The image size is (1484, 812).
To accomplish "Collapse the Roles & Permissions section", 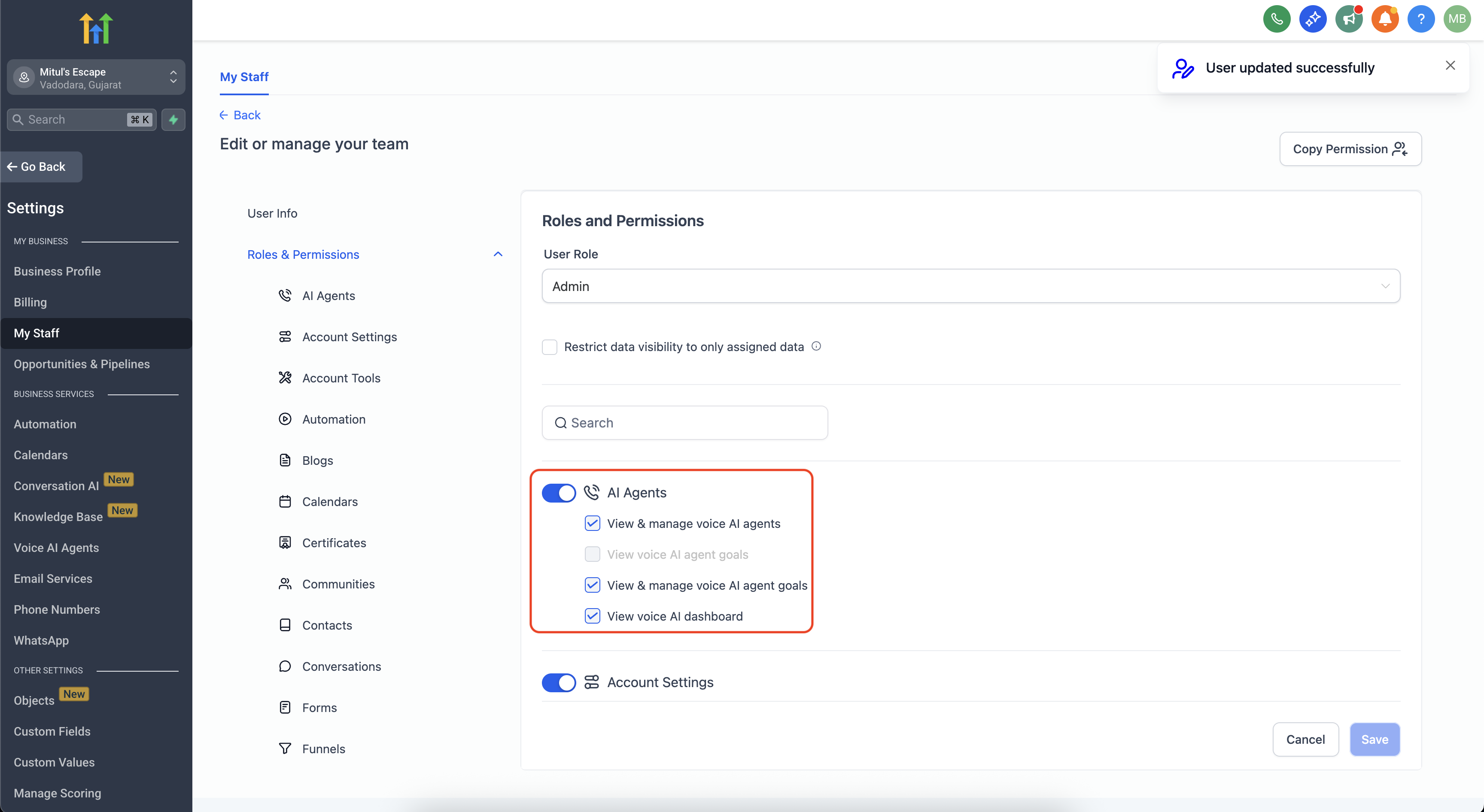I will click(x=498, y=255).
